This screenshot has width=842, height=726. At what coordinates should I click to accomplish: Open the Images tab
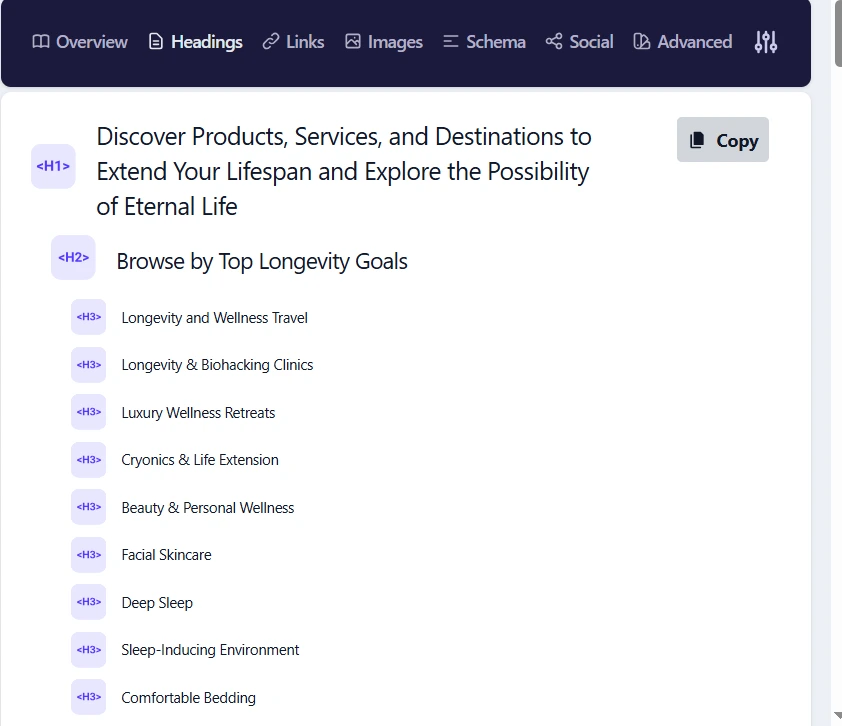(383, 42)
